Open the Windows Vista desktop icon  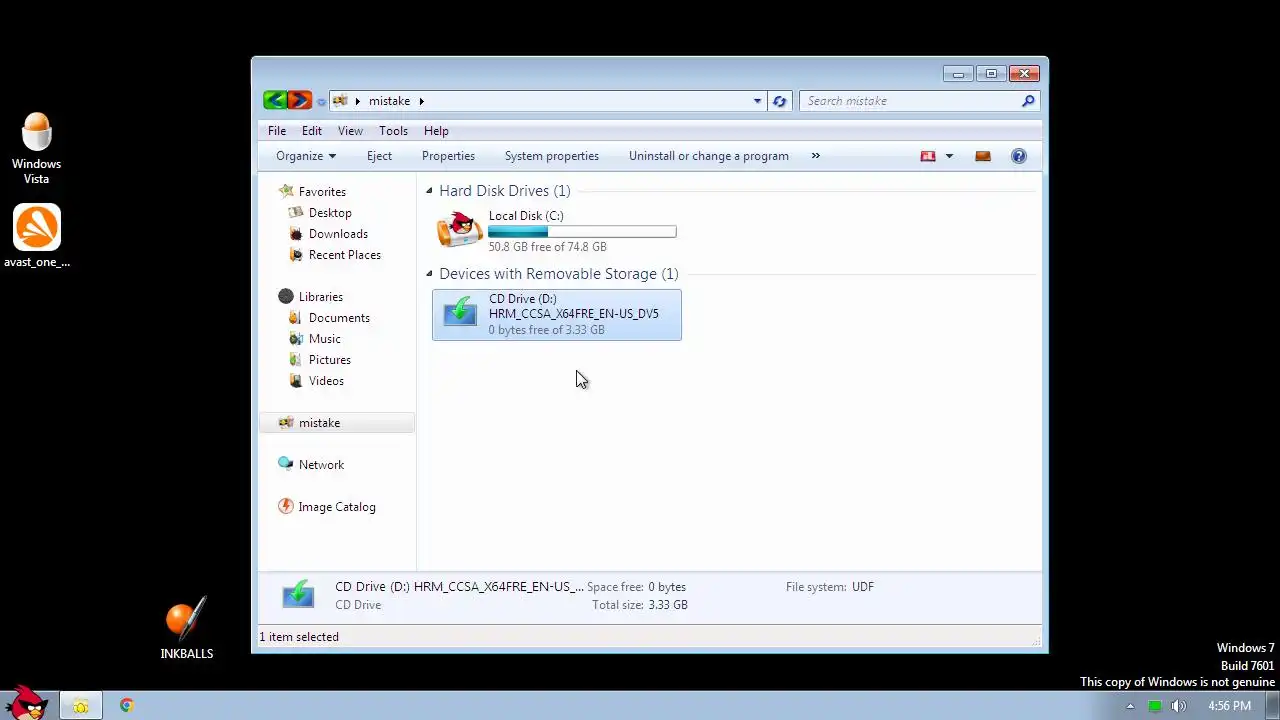(37, 149)
